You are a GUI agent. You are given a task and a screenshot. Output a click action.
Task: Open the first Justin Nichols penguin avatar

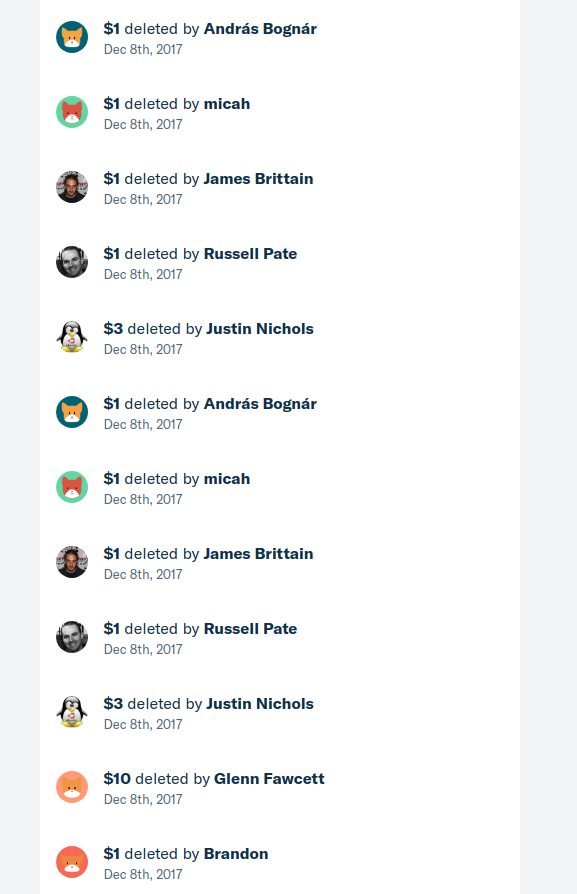(72, 337)
